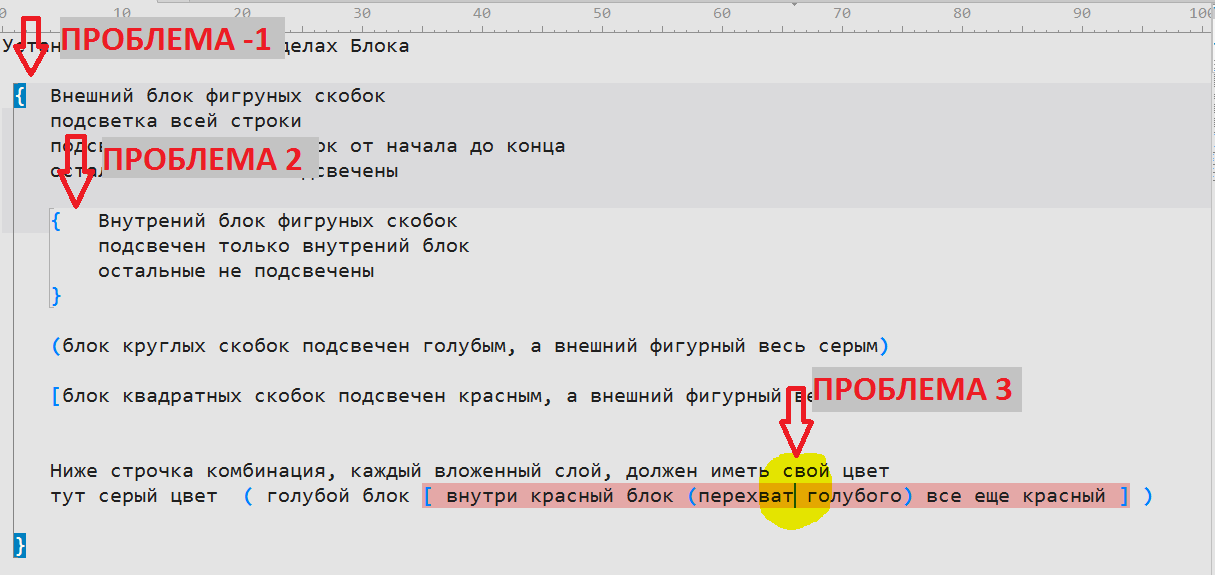
Task: Click the closing square bracket after красный
Action: tap(1124, 496)
